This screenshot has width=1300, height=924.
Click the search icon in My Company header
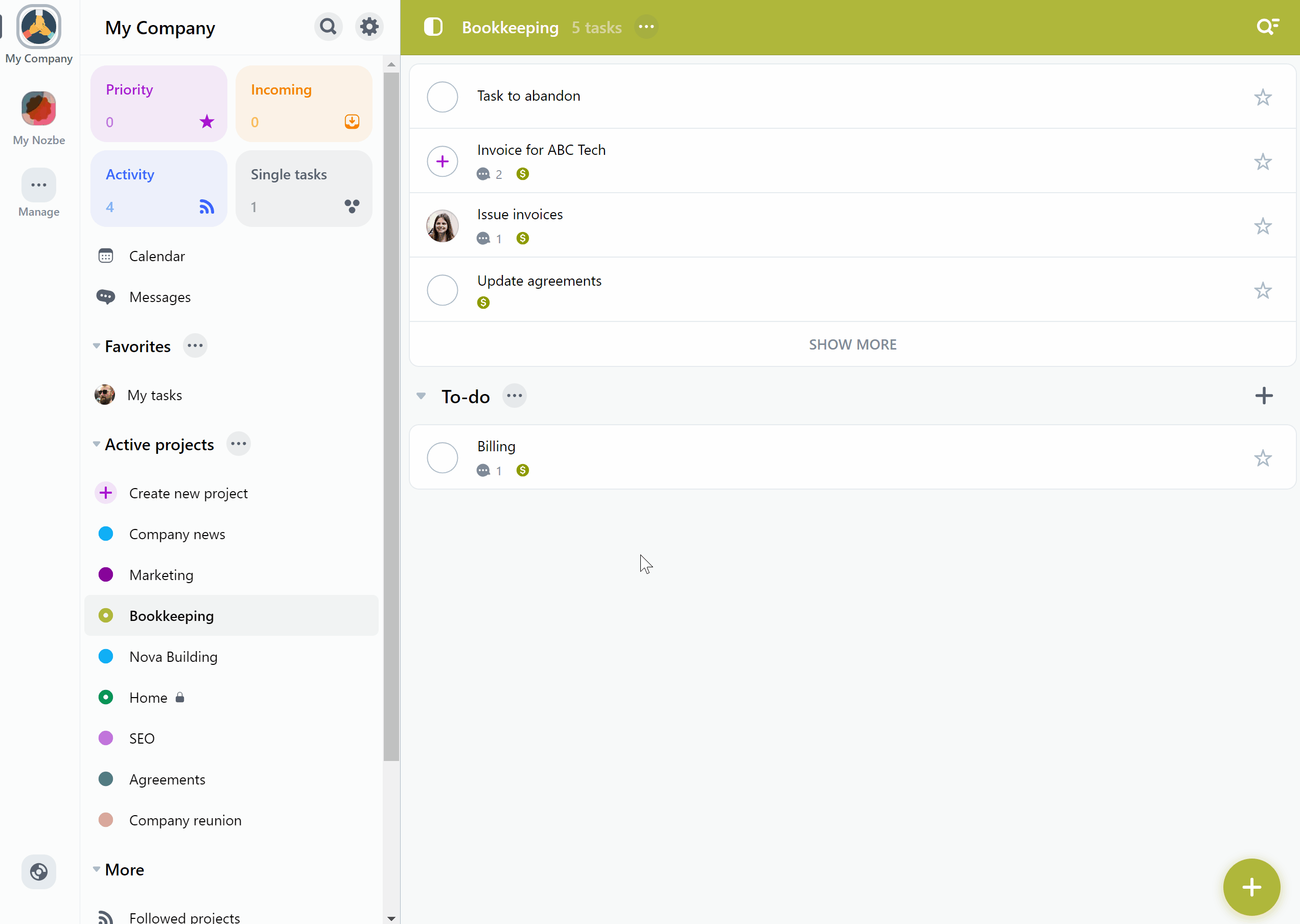[x=328, y=27]
